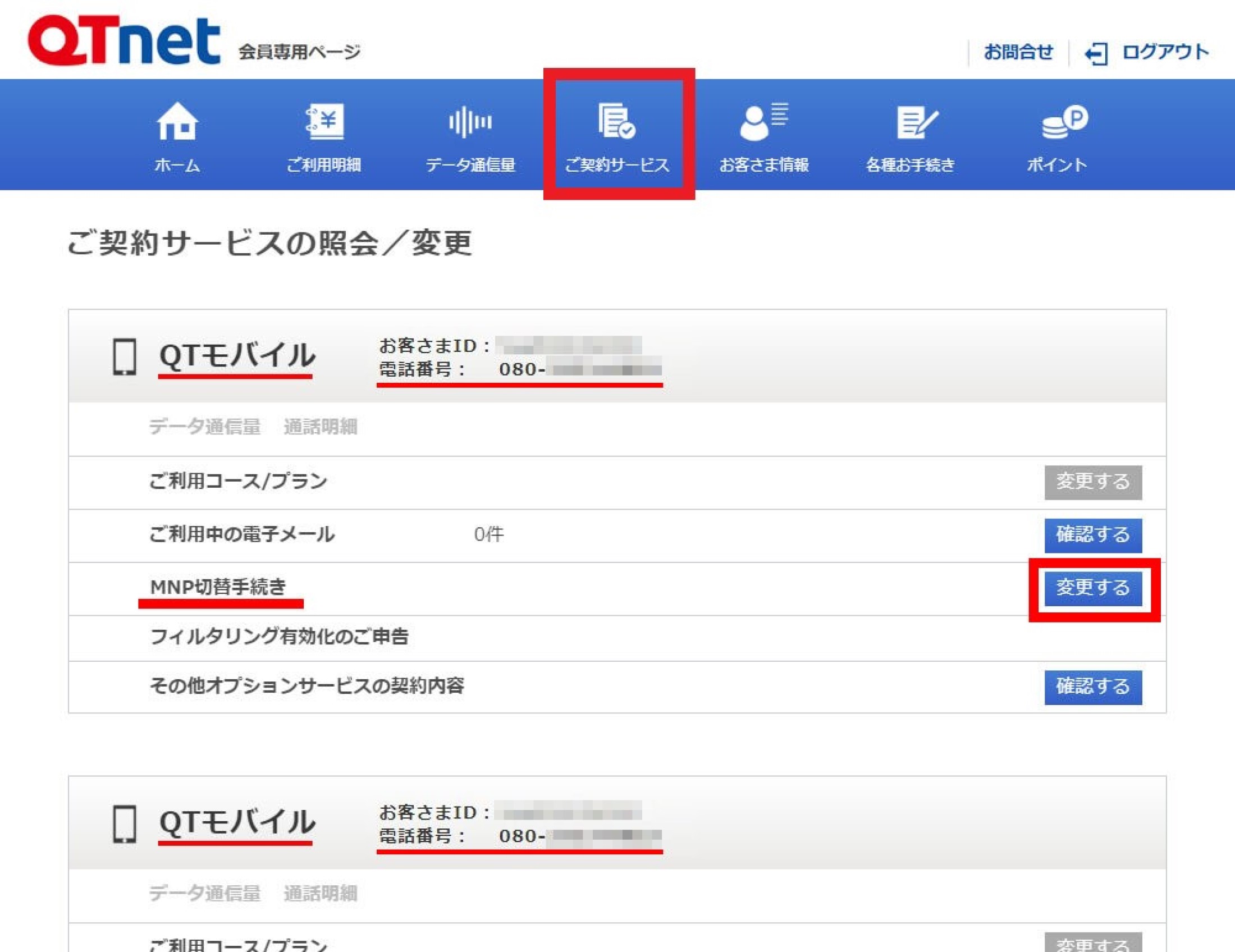This screenshot has height=952, width=1235.
Task: Open データ通信量 link in first QTモバイル card
Action: click(x=205, y=427)
